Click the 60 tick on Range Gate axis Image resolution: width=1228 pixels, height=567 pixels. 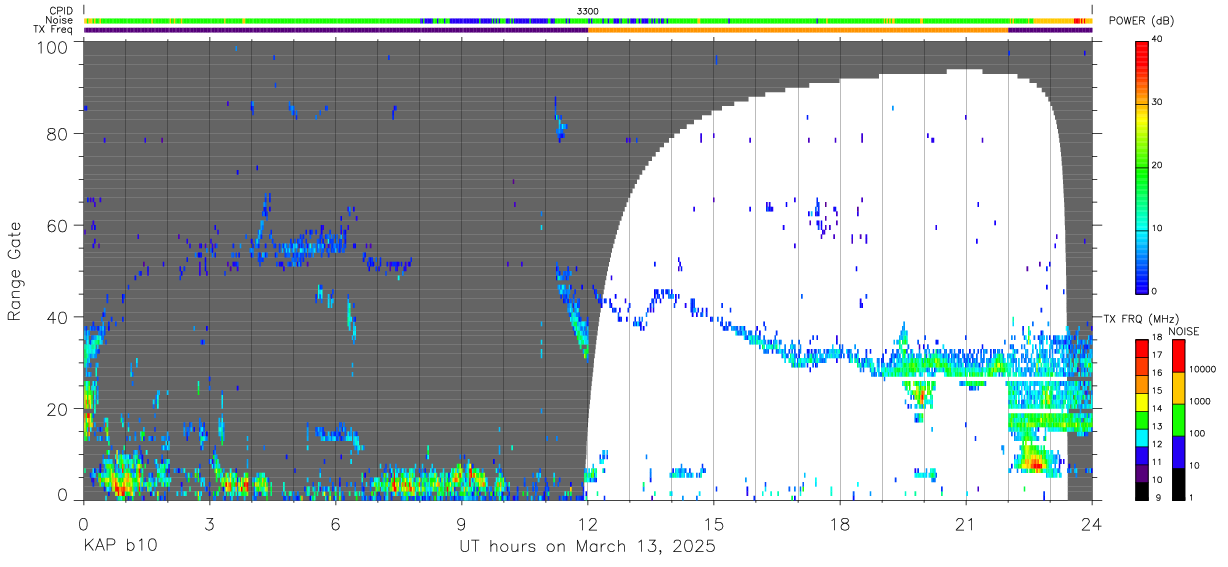(56, 225)
